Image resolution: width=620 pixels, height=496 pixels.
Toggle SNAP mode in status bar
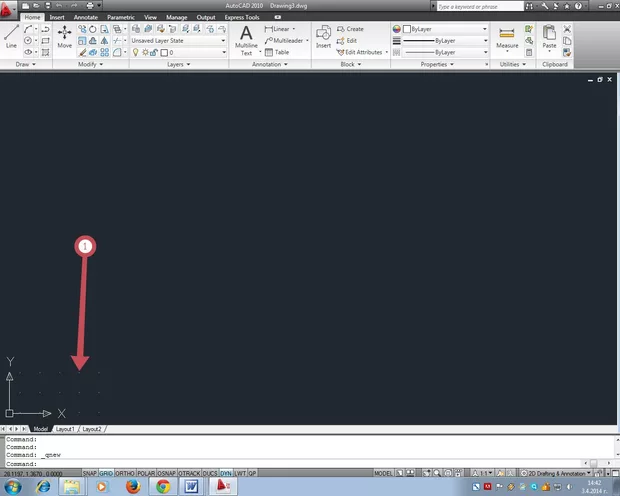pyautogui.click(x=90, y=473)
